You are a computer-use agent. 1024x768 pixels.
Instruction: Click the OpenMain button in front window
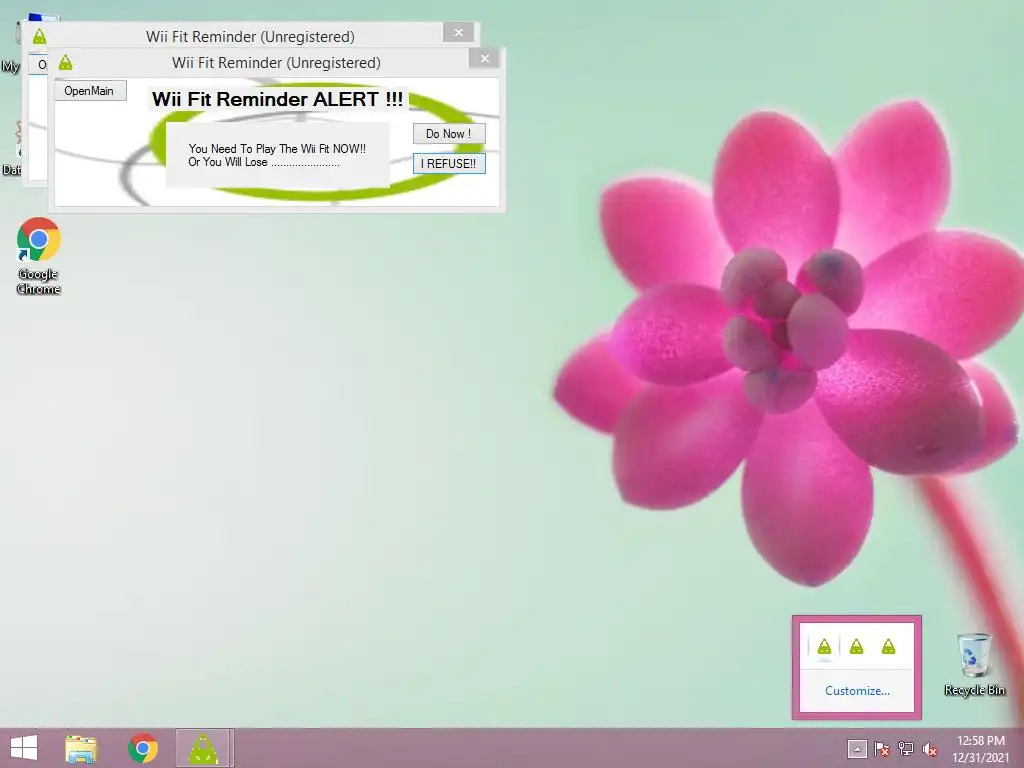coord(89,91)
